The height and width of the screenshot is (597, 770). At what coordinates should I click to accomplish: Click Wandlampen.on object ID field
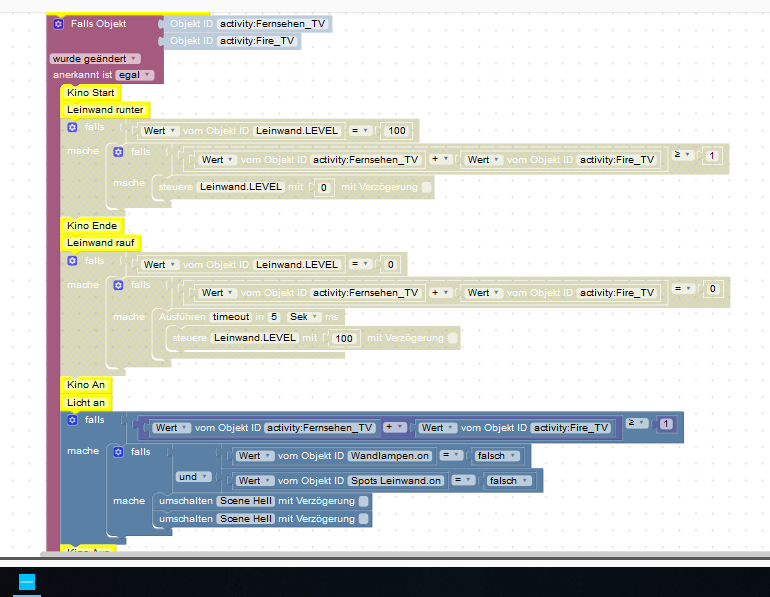390,456
